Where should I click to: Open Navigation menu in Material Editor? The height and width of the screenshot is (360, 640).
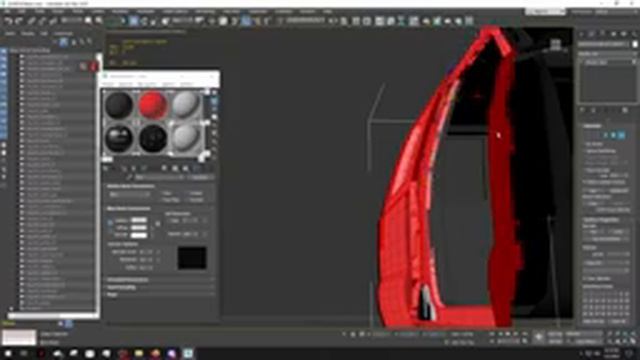pyautogui.click(x=147, y=84)
